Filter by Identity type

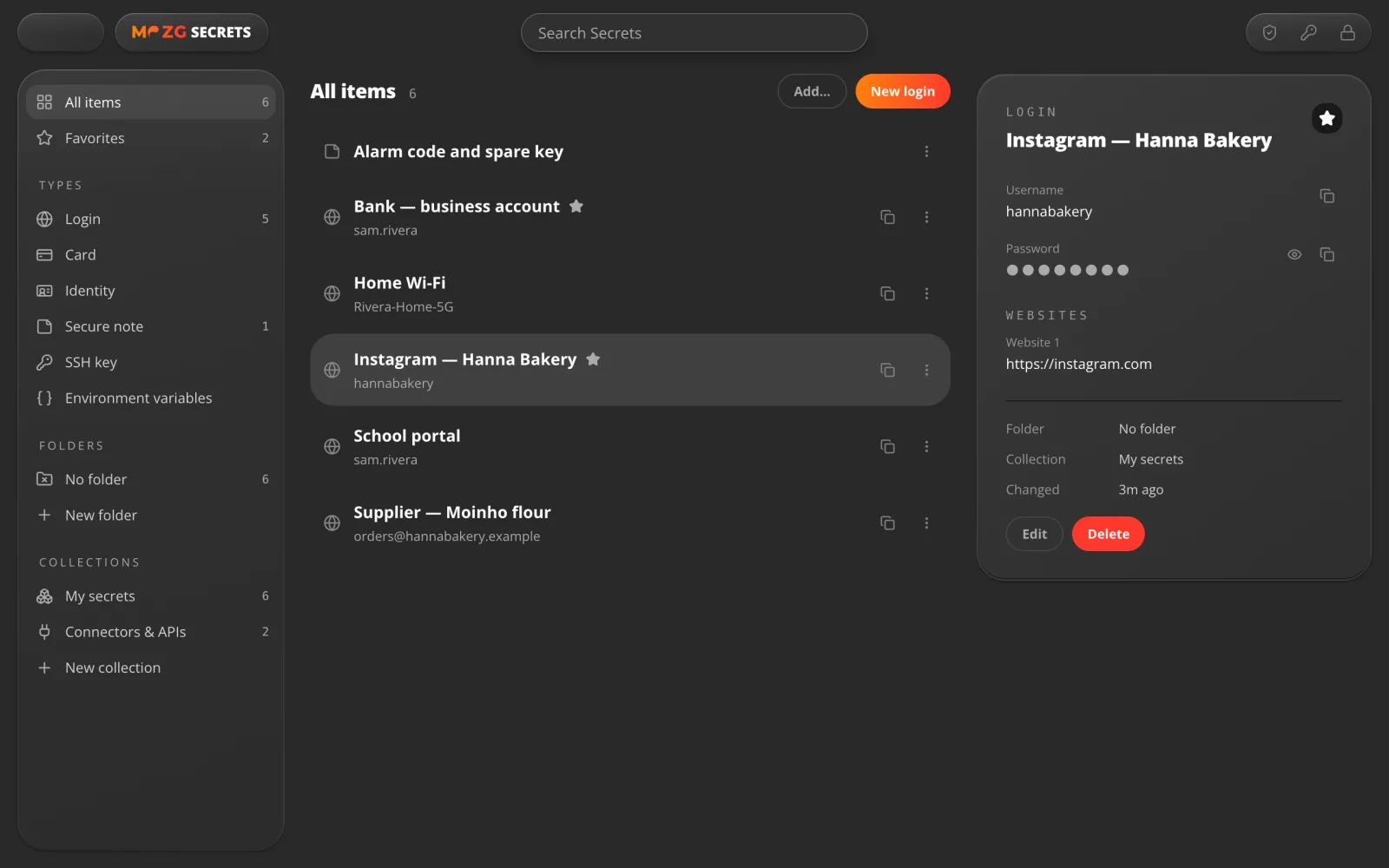click(x=151, y=291)
